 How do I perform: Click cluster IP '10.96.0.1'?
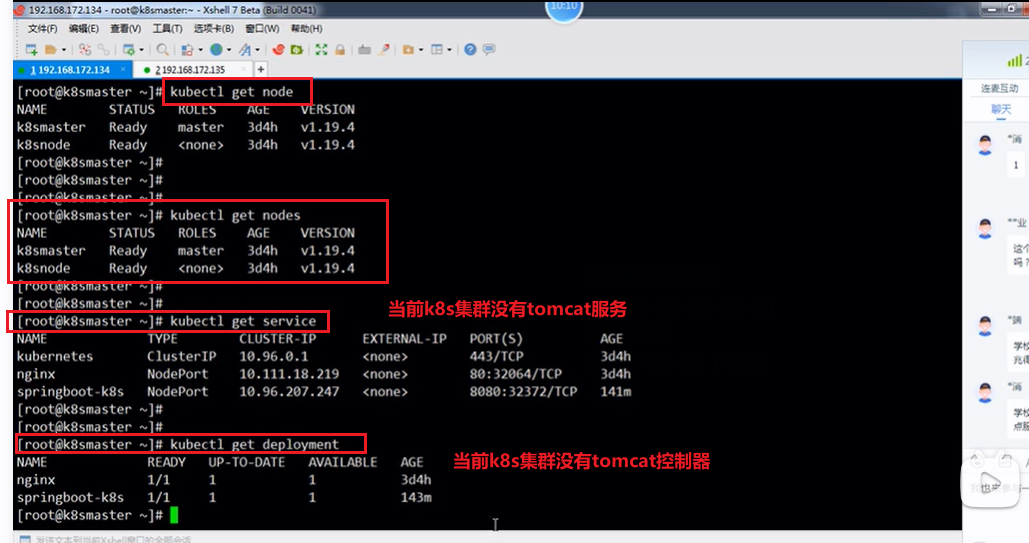point(274,357)
